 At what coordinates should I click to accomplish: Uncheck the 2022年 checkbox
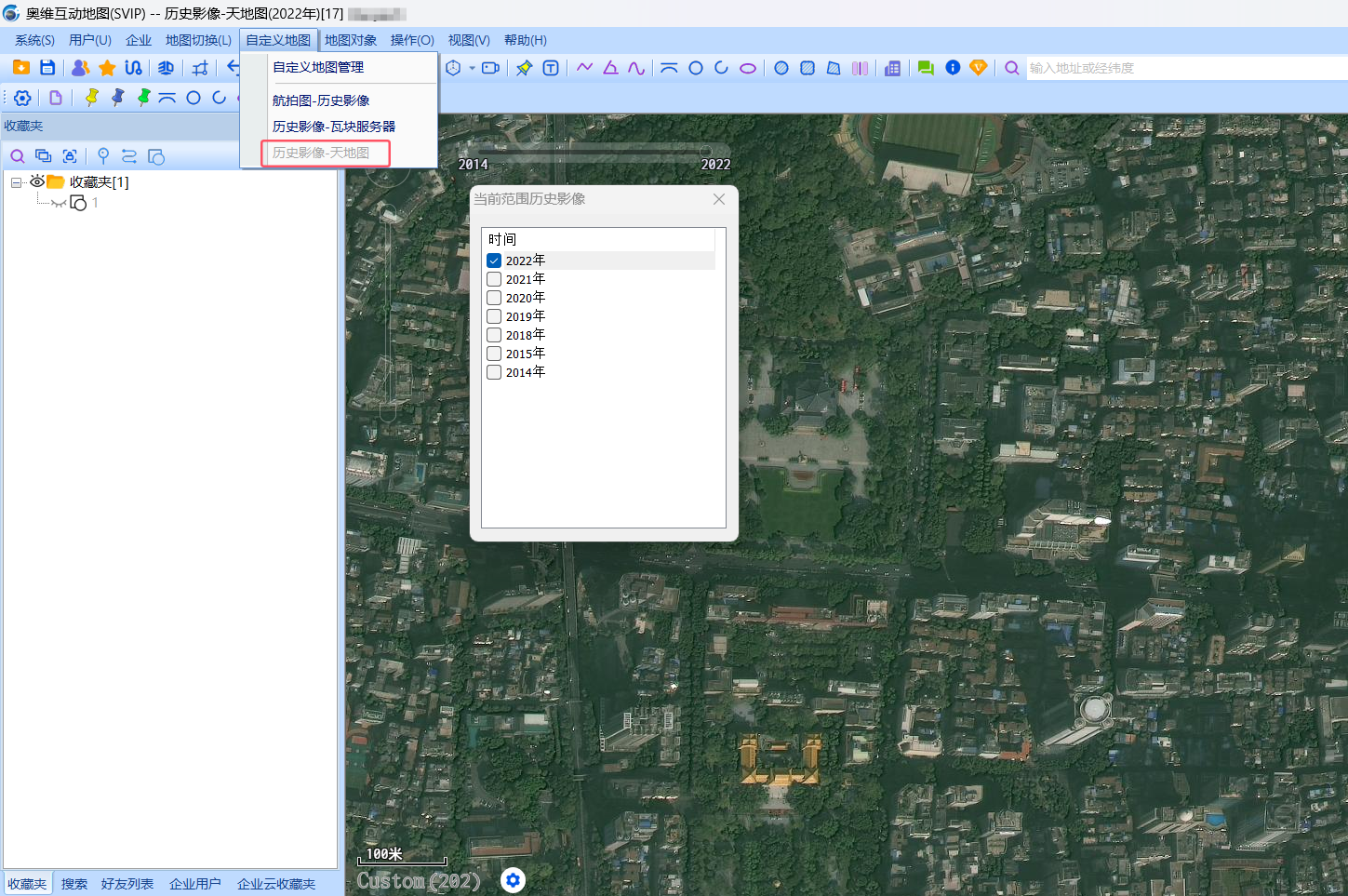tap(494, 261)
